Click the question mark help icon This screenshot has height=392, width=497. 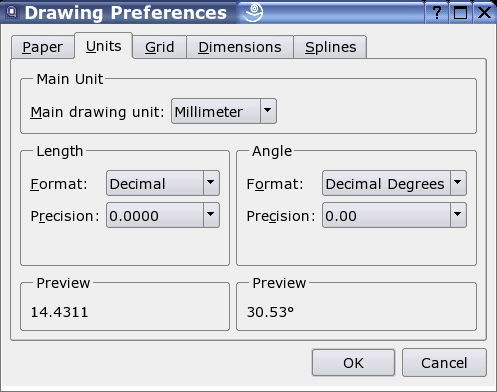click(x=436, y=13)
